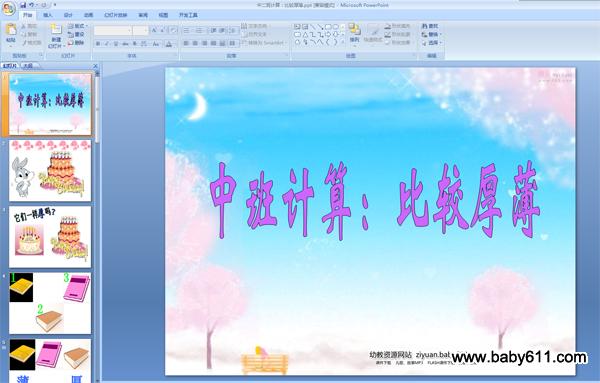Open the font size combo box
This screenshot has height=383, width=600.
[140, 30]
